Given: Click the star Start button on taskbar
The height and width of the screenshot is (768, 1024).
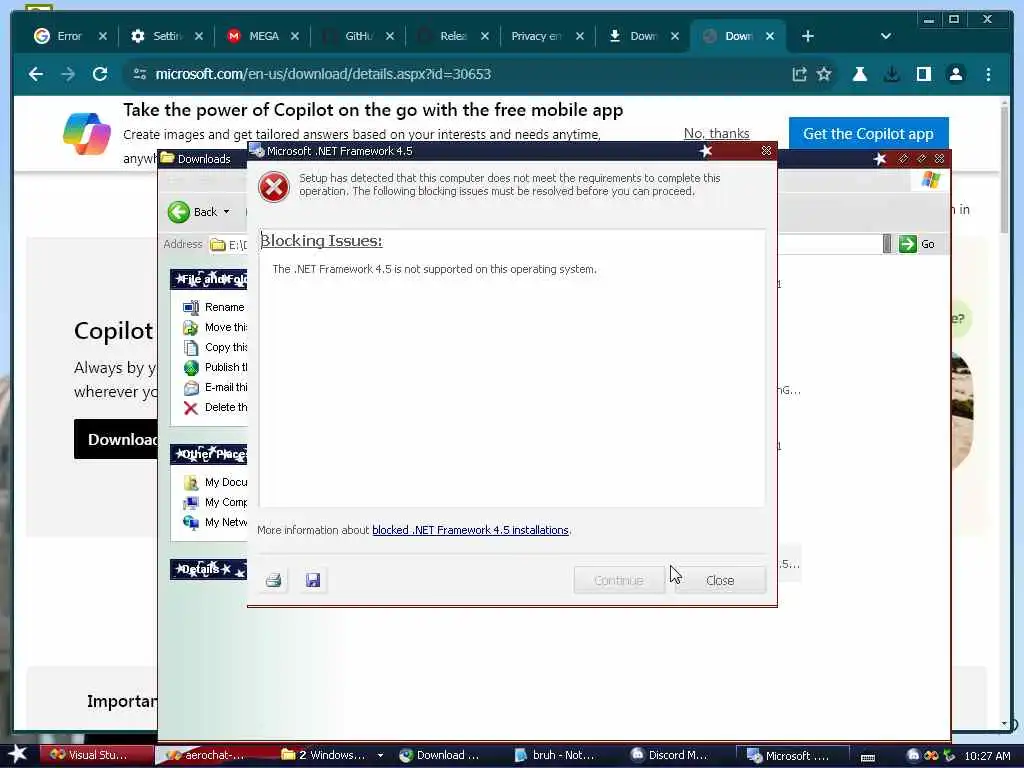Looking at the screenshot, I should [18, 754].
